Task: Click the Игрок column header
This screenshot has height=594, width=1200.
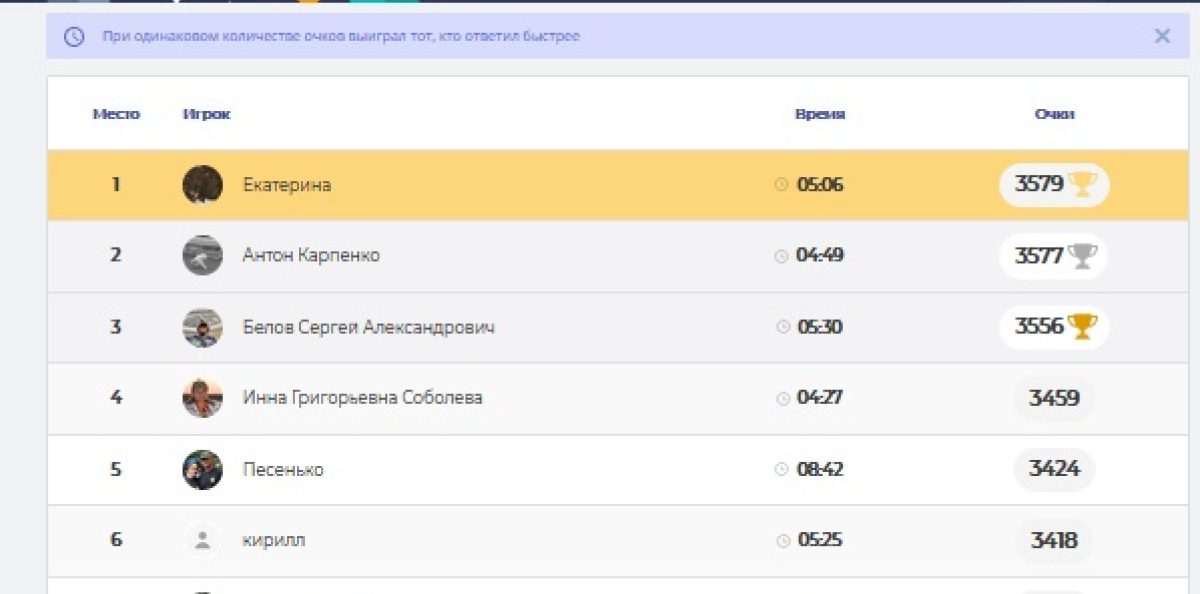Action: point(207,114)
